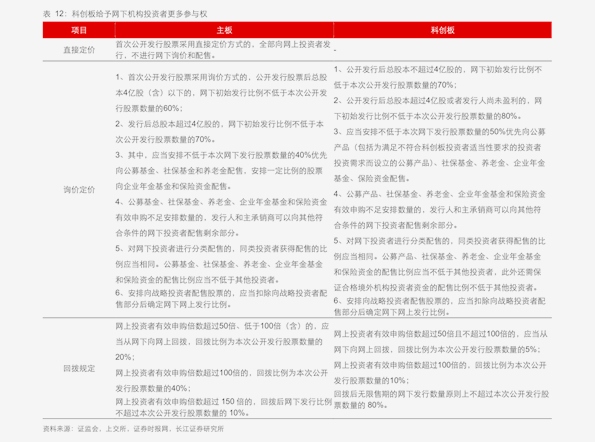
Task: Click the table title 表12 caption
Action: tap(125, 14)
